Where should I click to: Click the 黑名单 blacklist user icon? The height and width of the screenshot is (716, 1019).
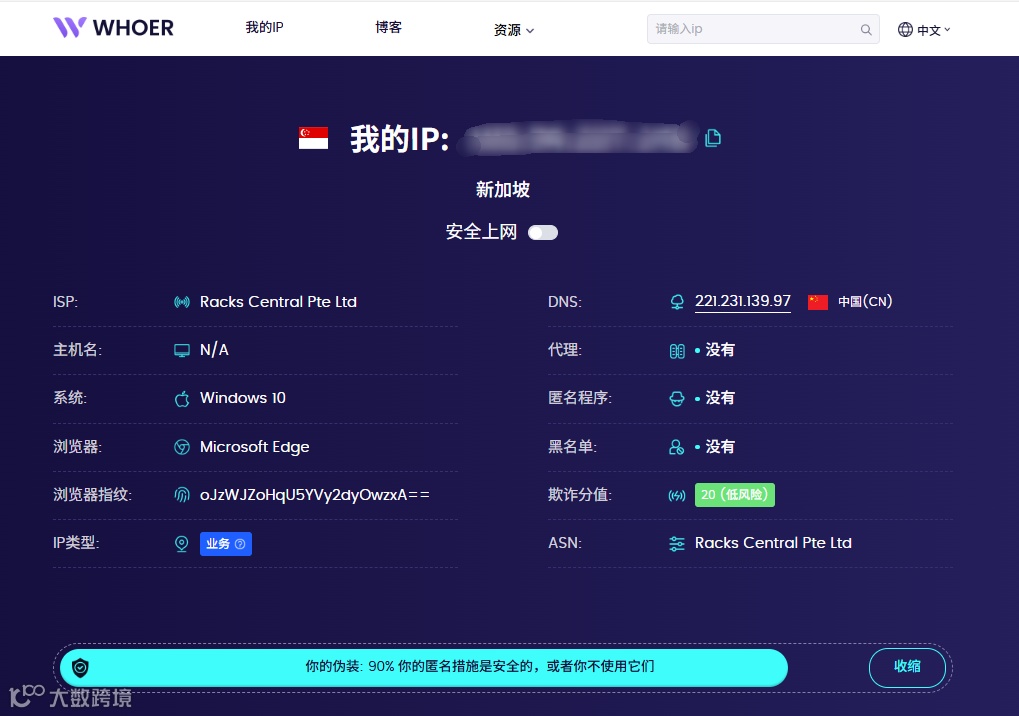(x=677, y=447)
